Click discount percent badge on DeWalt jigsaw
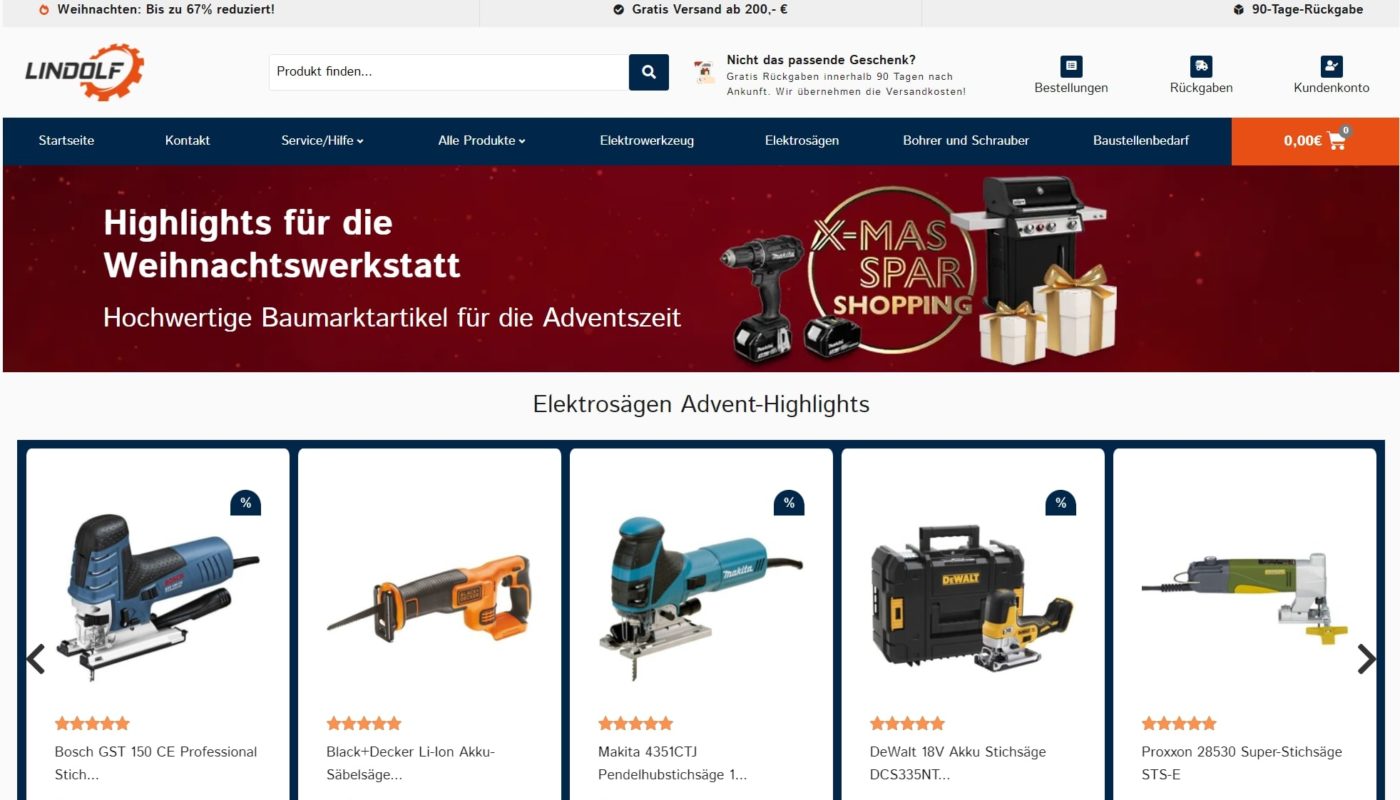Screen dimensions: 1400x800 click(x=1060, y=503)
